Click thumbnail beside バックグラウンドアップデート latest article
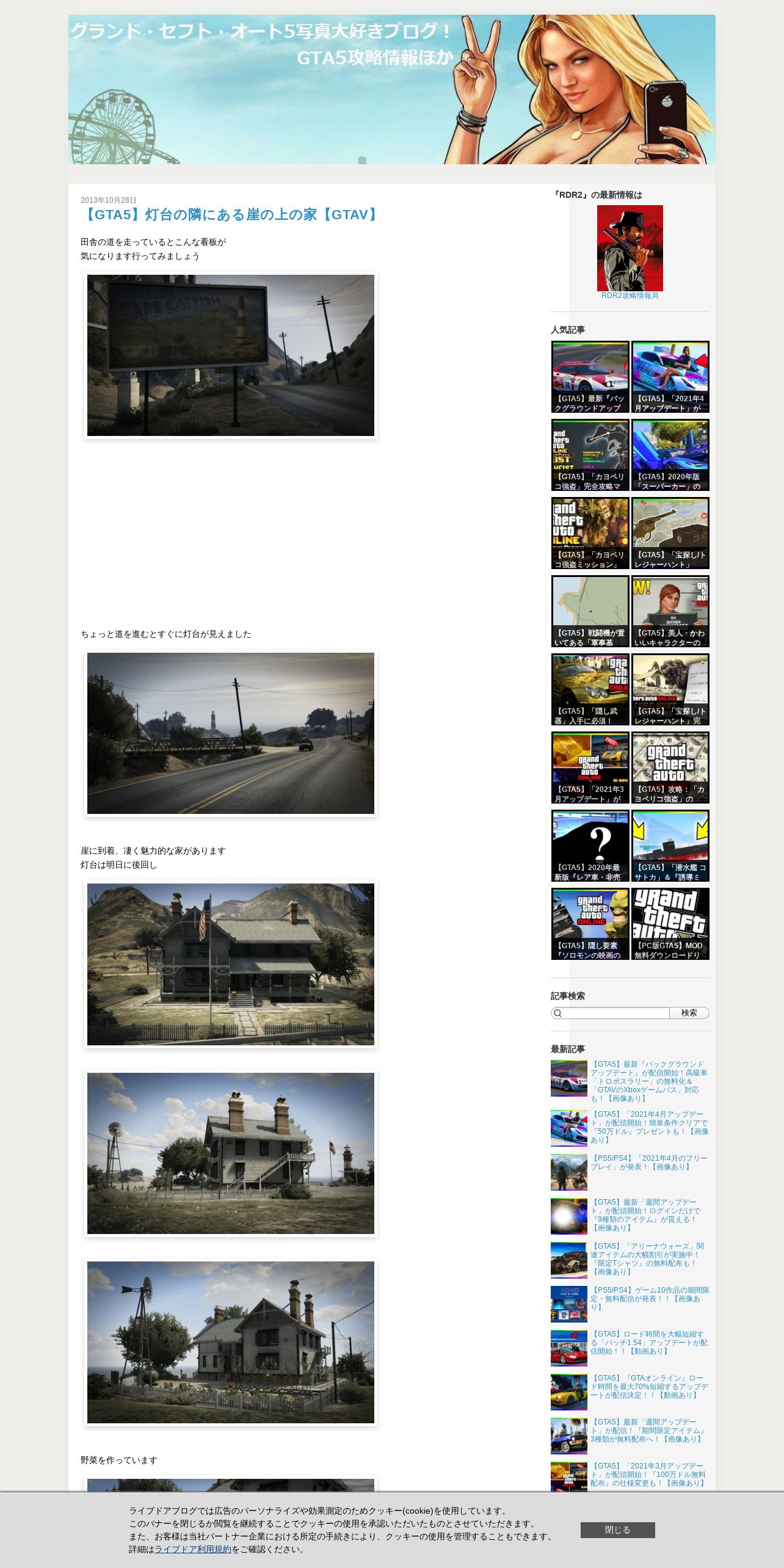 point(569,1078)
